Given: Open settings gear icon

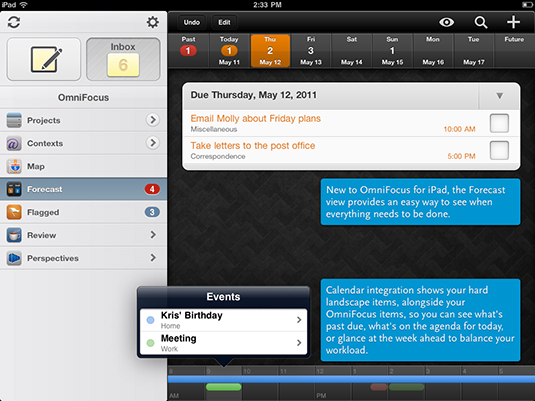Looking at the screenshot, I should tap(153, 23).
